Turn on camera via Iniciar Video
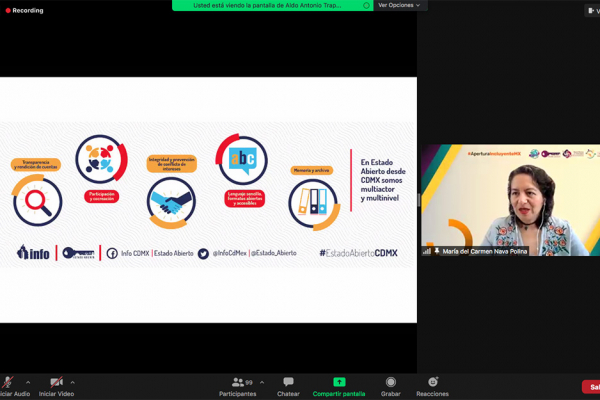600x400 pixels. pyautogui.click(x=56, y=387)
